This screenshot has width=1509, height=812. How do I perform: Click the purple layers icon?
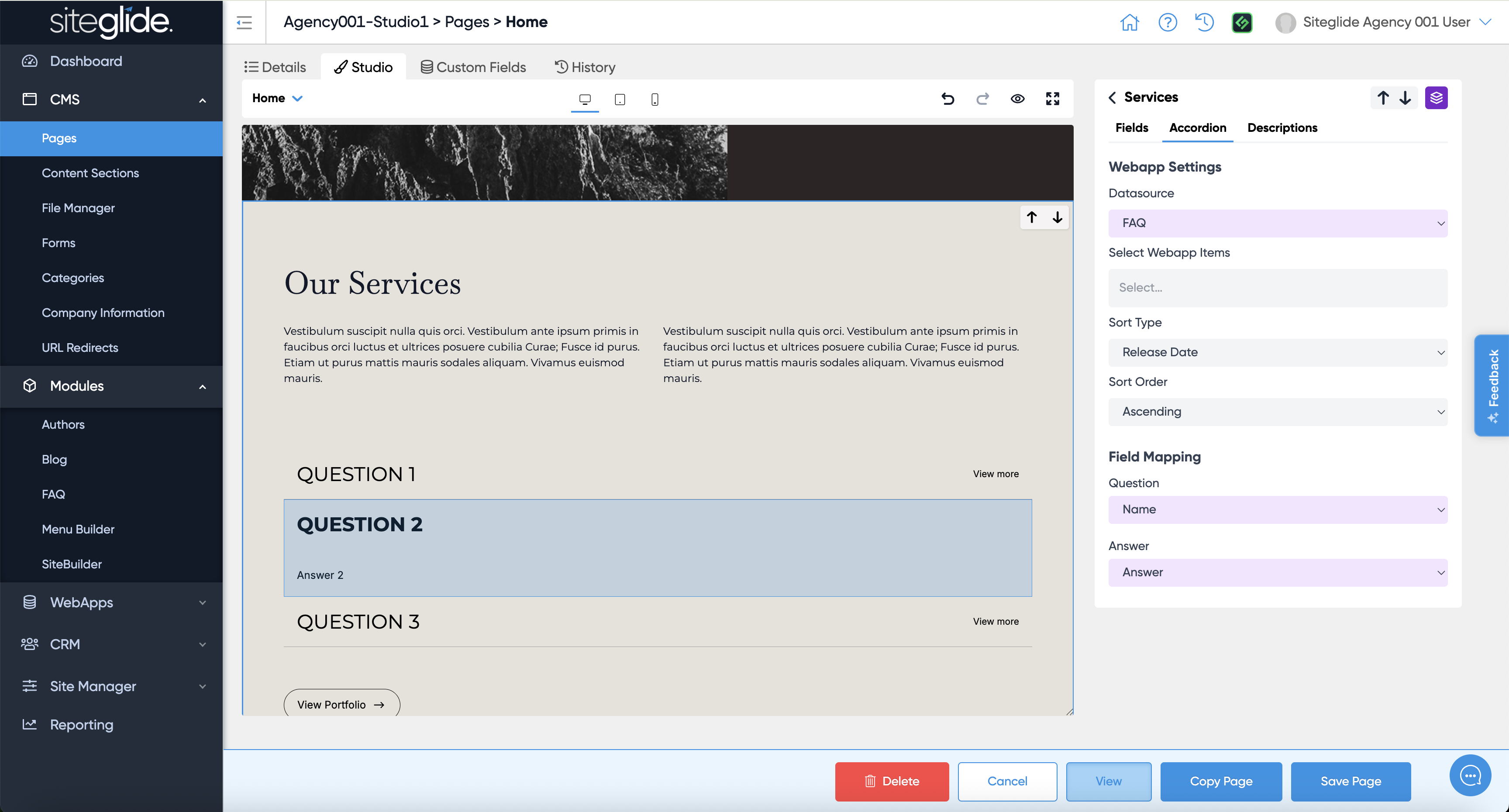[x=1436, y=98]
